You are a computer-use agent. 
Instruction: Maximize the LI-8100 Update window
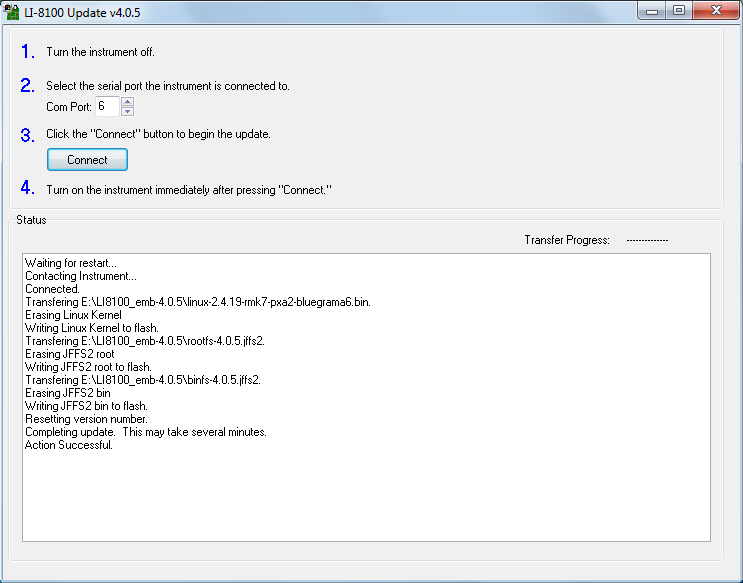pos(679,10)
